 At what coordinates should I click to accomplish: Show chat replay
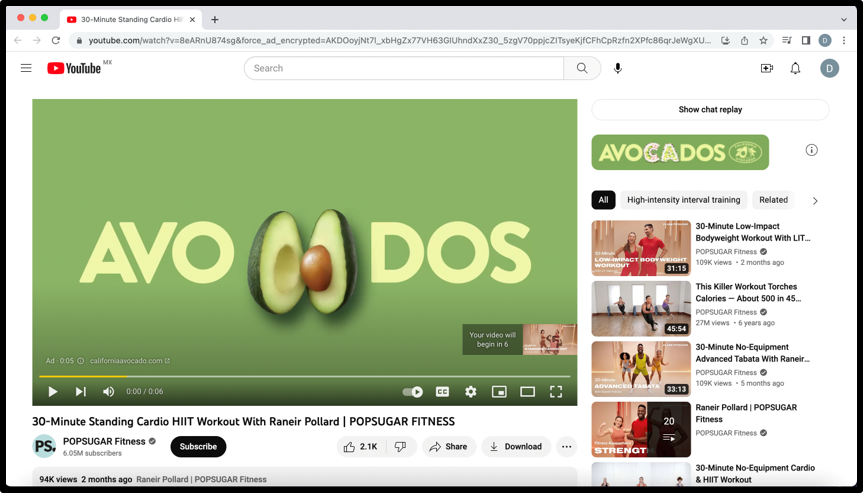[710, 109]
